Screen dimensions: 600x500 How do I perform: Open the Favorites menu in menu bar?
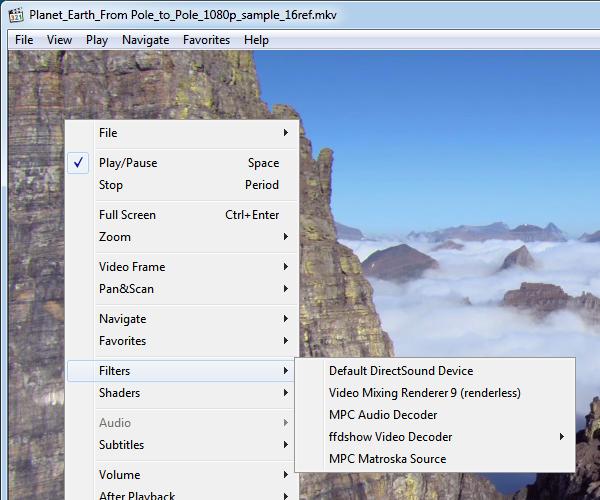(x=206, y=40)
